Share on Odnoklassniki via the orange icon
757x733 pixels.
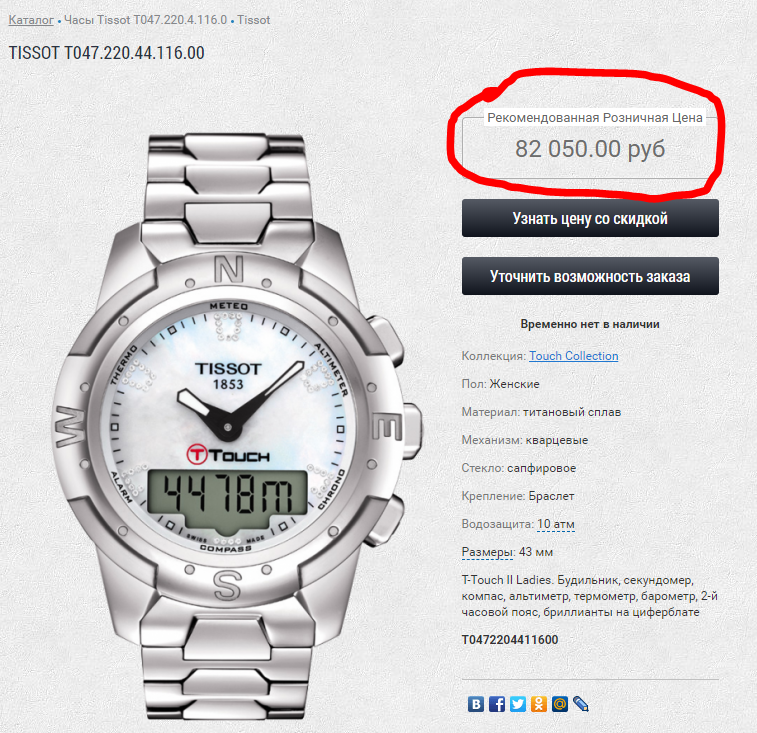tap(539, 704)
